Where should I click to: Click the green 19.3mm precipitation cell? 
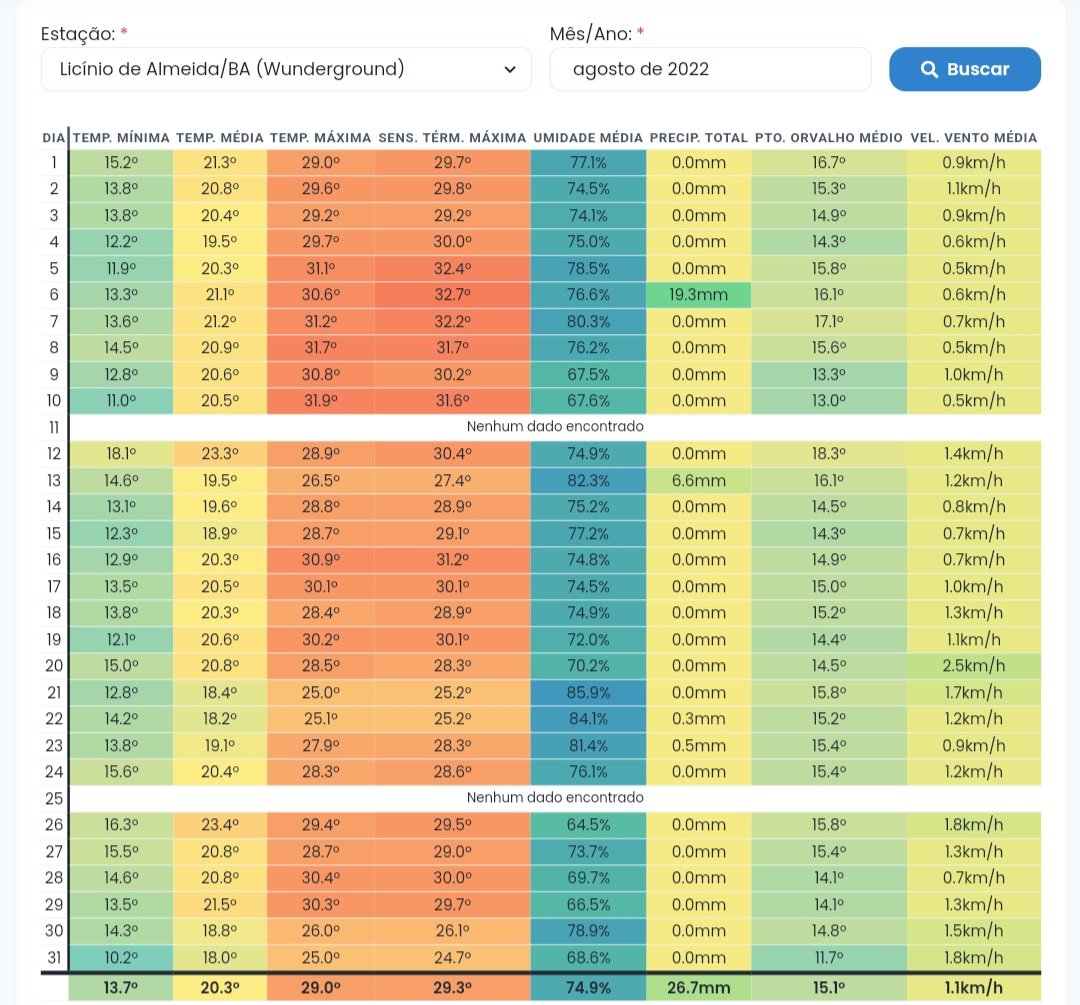click(698, 295)
